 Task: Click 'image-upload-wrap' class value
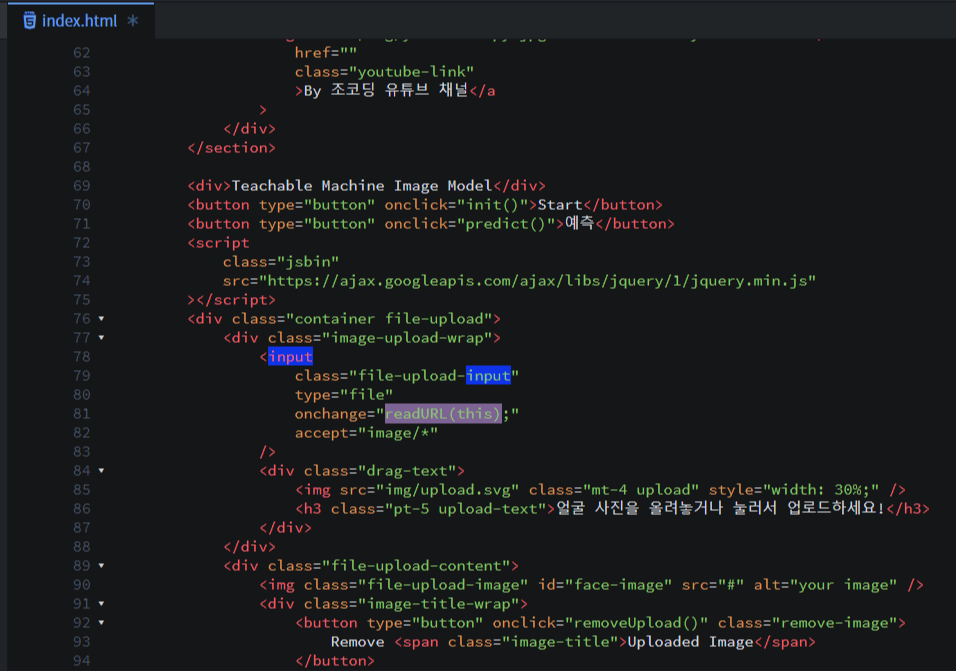pos(407,338)
